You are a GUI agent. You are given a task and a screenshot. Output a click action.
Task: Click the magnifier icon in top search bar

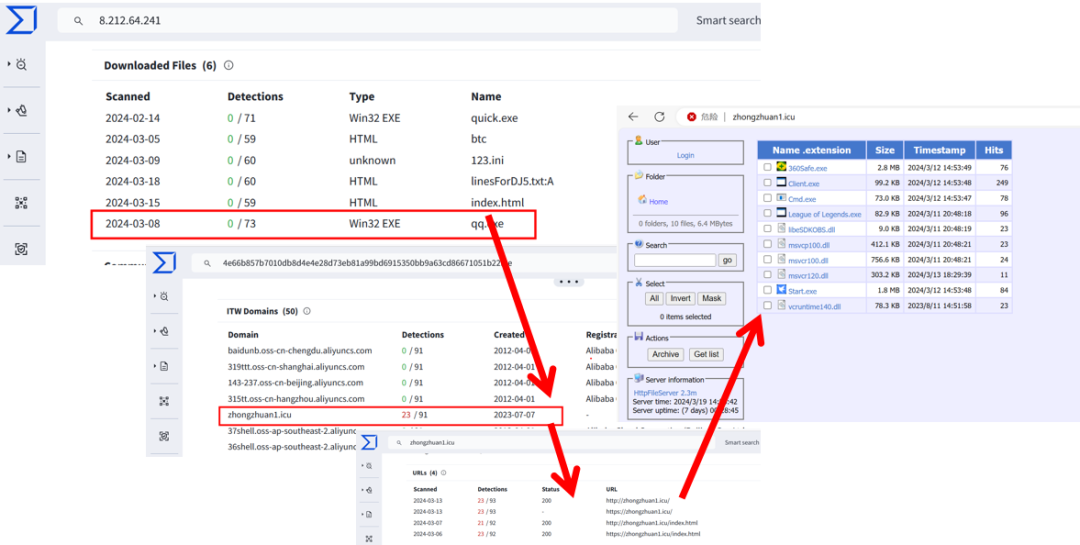click(x=78, y=21)
